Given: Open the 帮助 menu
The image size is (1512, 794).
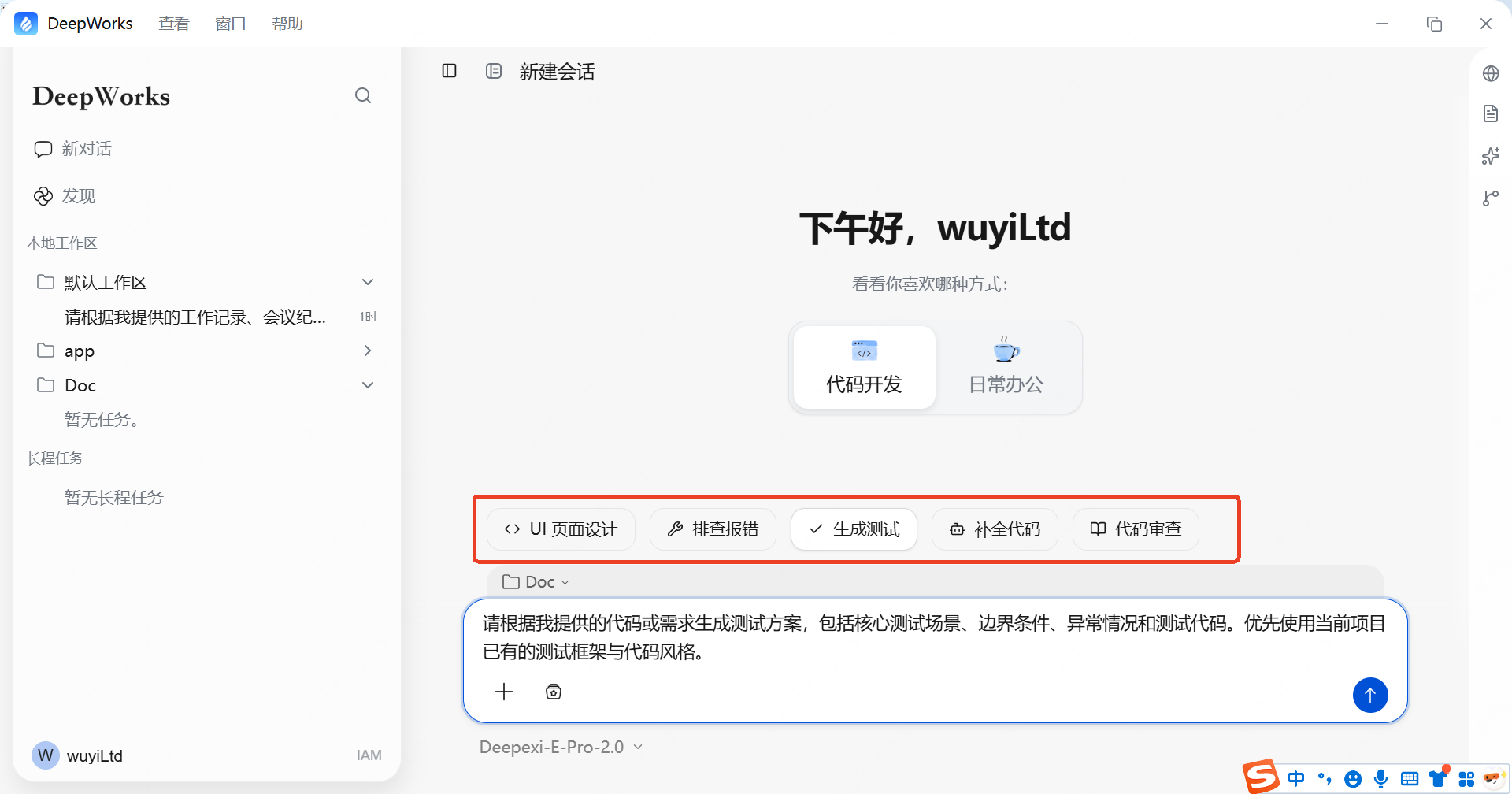Looking at the screenshot, I should coord(287,24).
